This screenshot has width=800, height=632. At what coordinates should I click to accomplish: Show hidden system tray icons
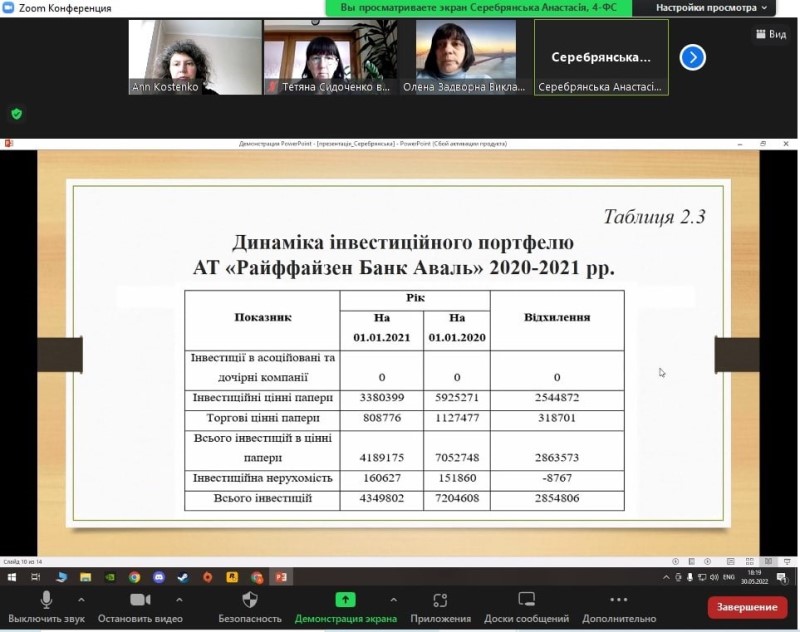pyautogui.click(x=666, y=577)
